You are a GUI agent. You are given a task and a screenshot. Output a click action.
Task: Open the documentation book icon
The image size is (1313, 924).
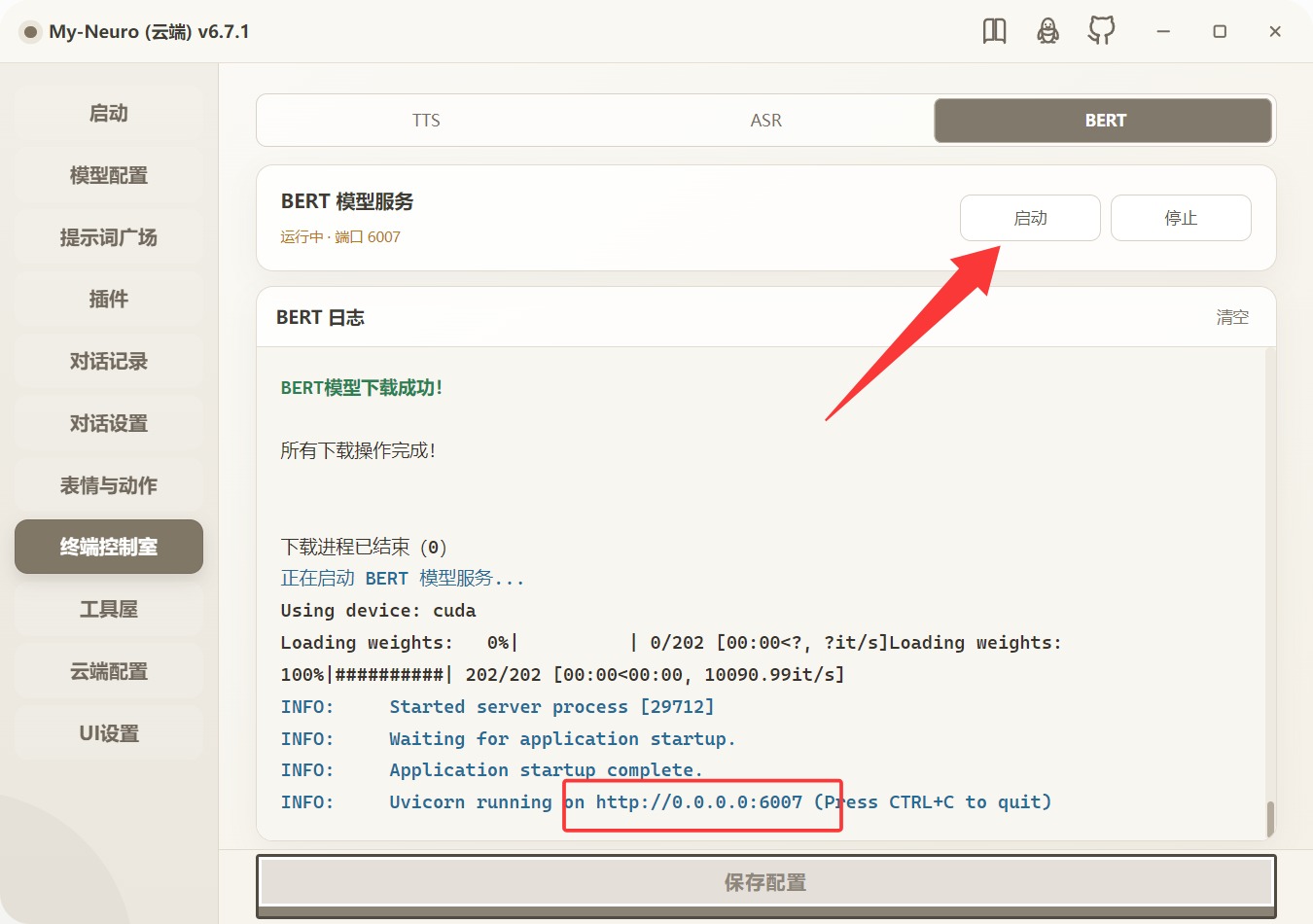click(994, 31)
